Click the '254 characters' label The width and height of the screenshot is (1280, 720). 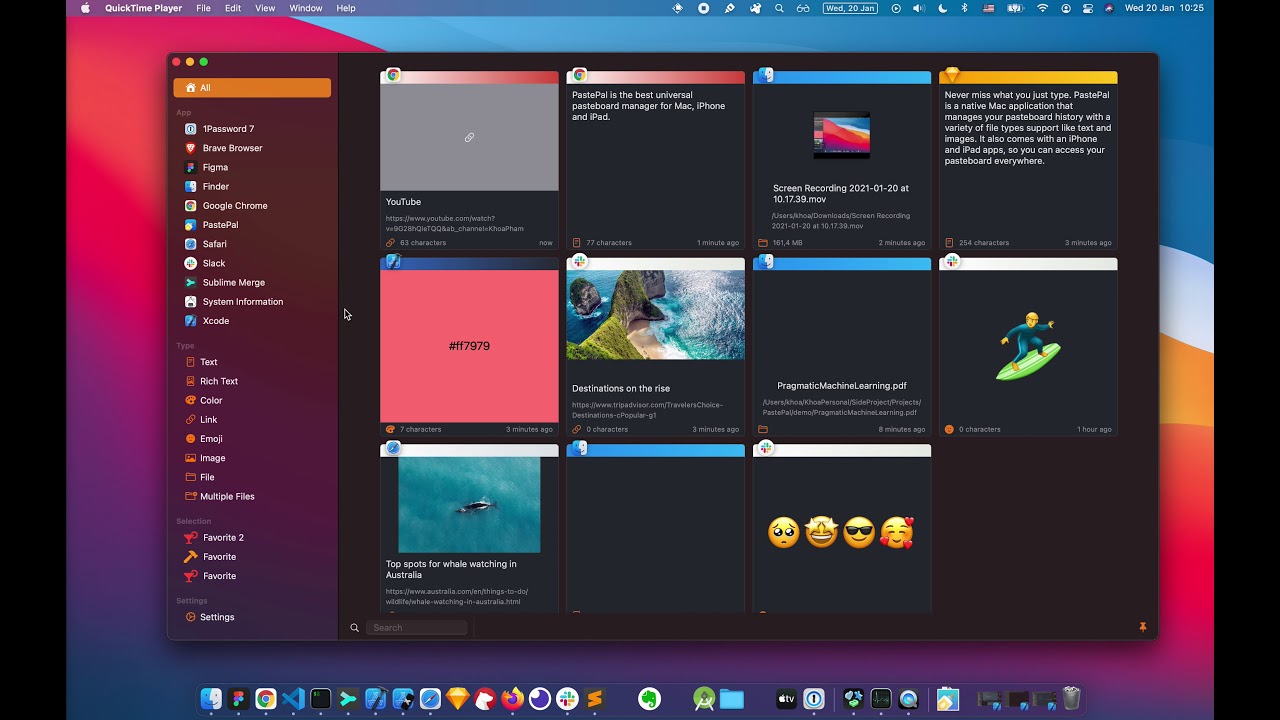pos(984,243)
